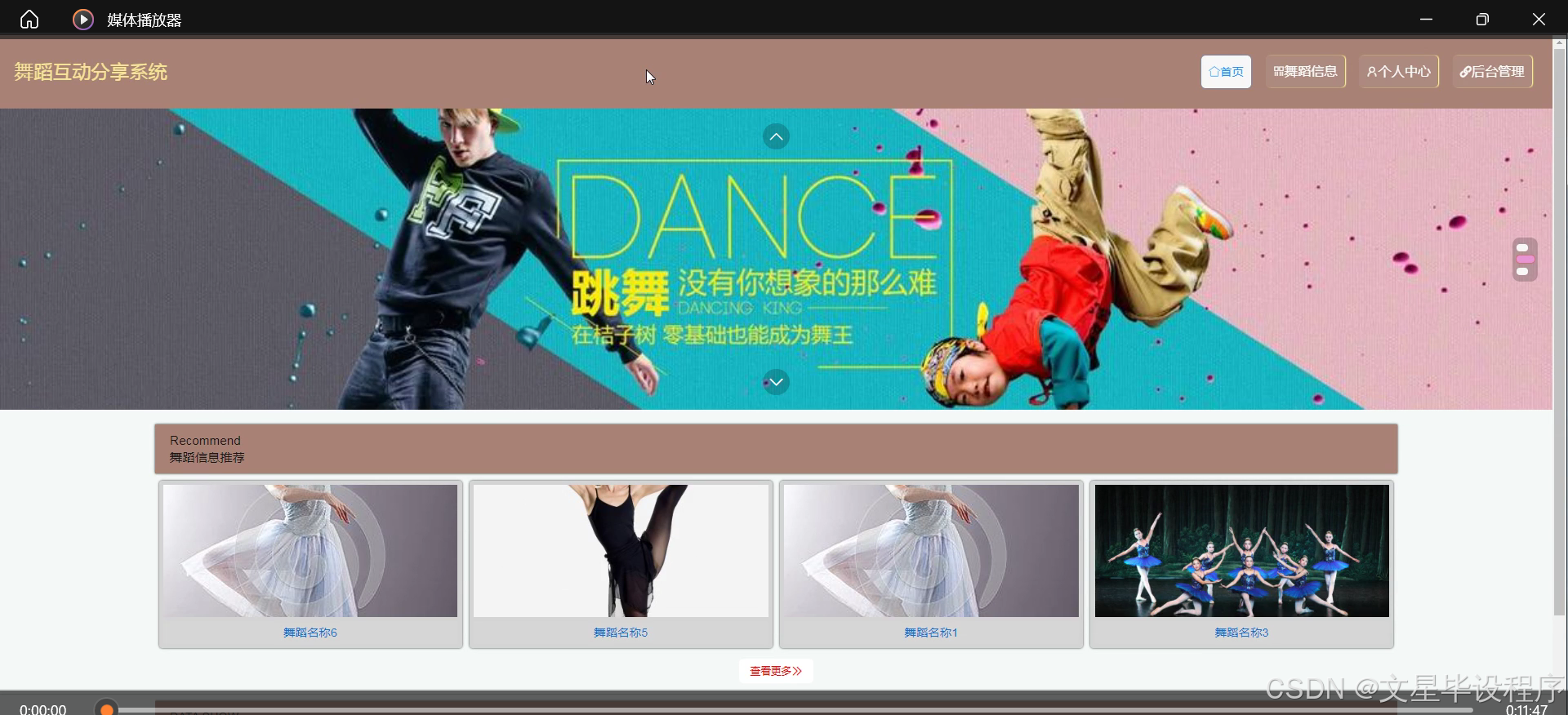
Task: Show previous banner slide with up chevron
Action: click(x=776, y=136)
